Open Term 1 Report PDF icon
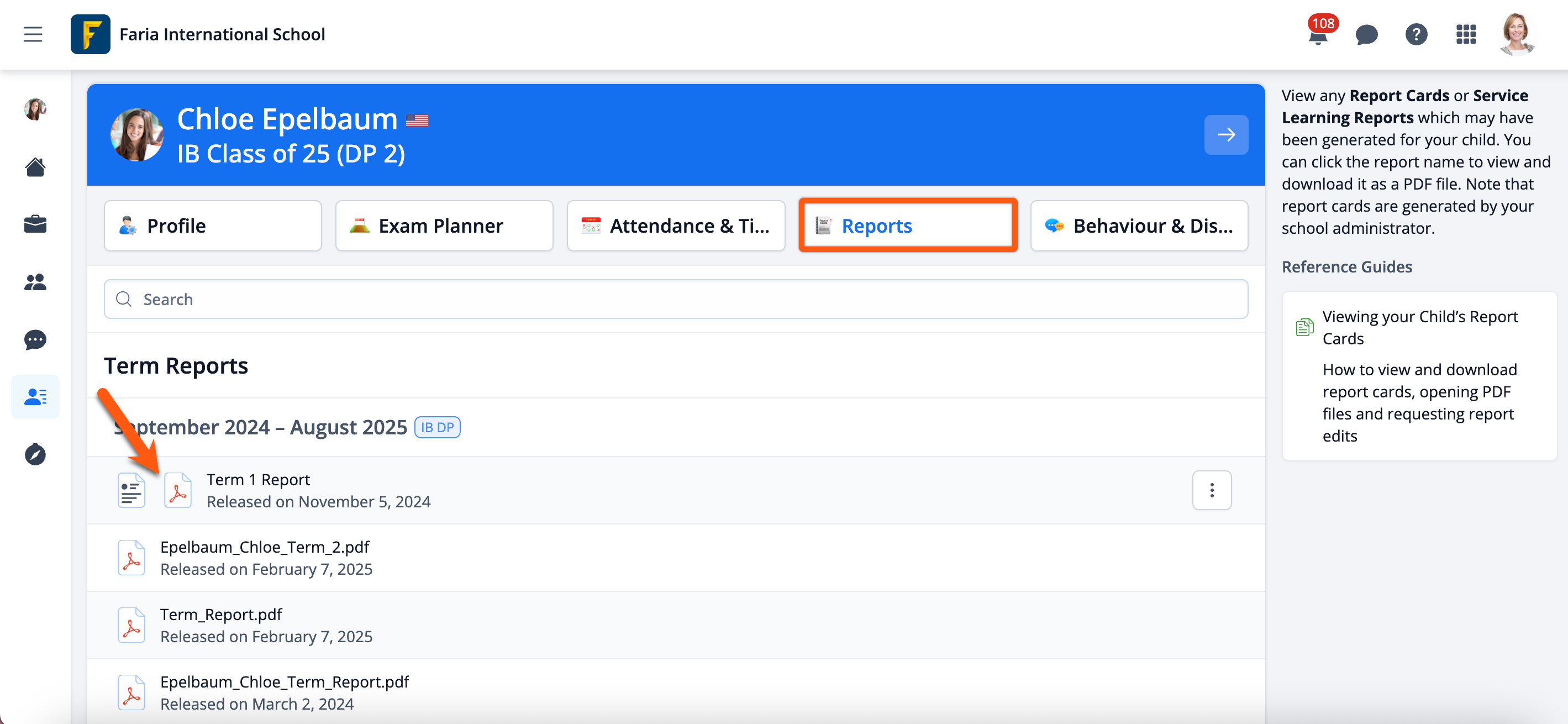 (178, 491)
